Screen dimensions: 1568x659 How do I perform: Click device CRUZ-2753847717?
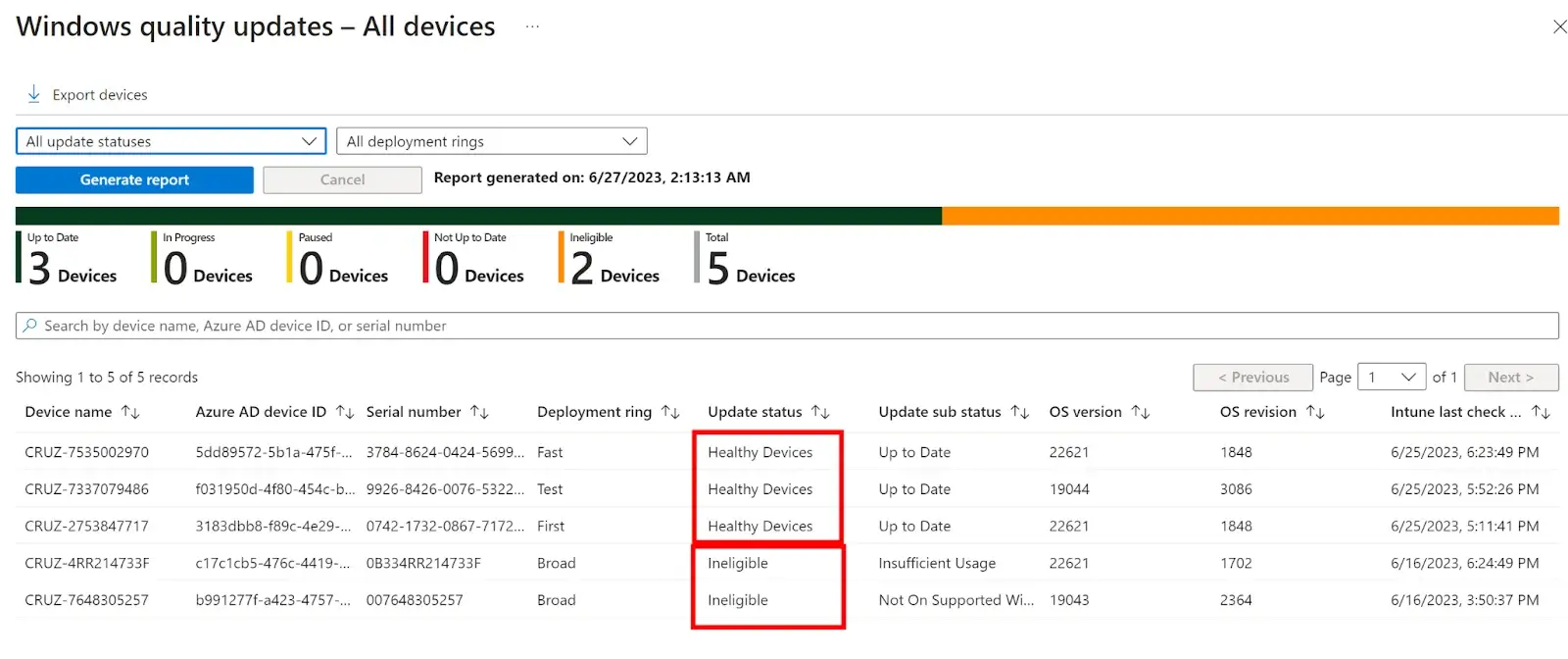[86, 527]
